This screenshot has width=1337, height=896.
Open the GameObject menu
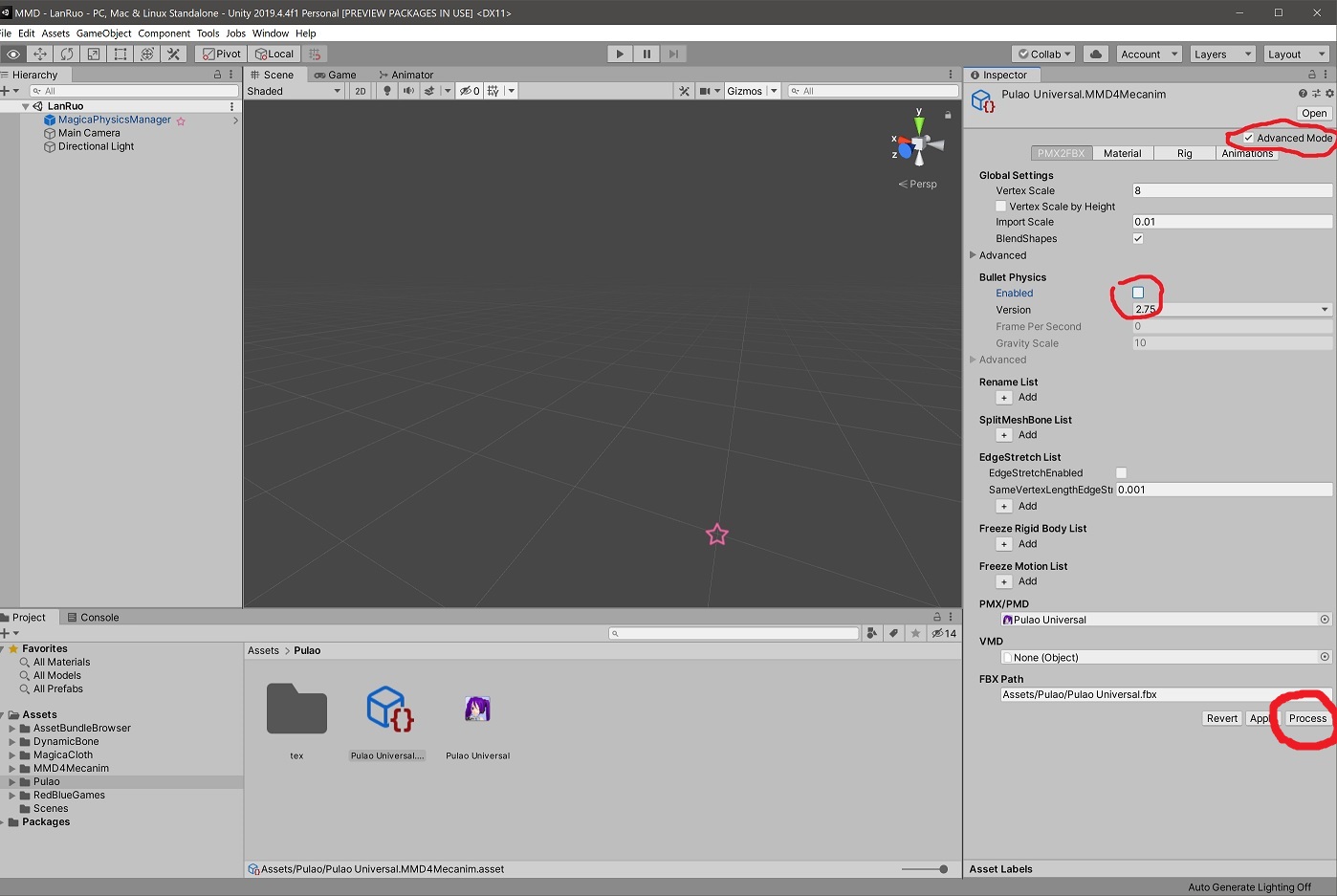pos(103,33)
